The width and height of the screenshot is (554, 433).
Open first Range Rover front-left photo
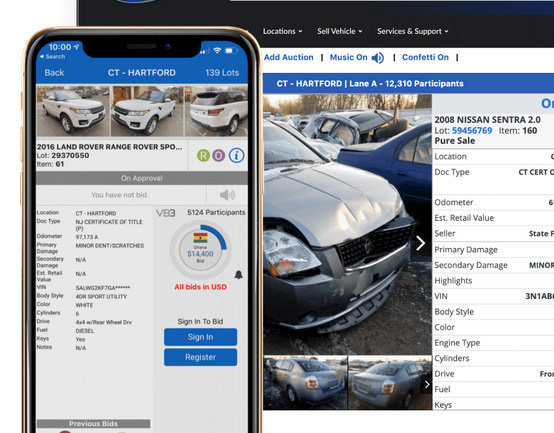[x=73, y=111]
